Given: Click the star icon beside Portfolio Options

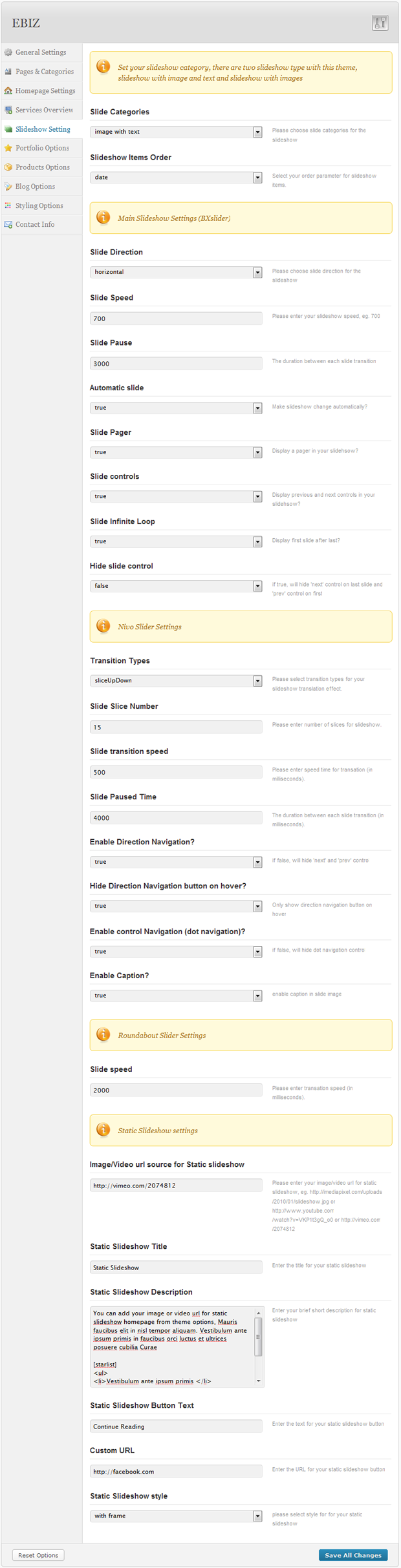Looking at the screenshot, I should click(x=8, y=148).
